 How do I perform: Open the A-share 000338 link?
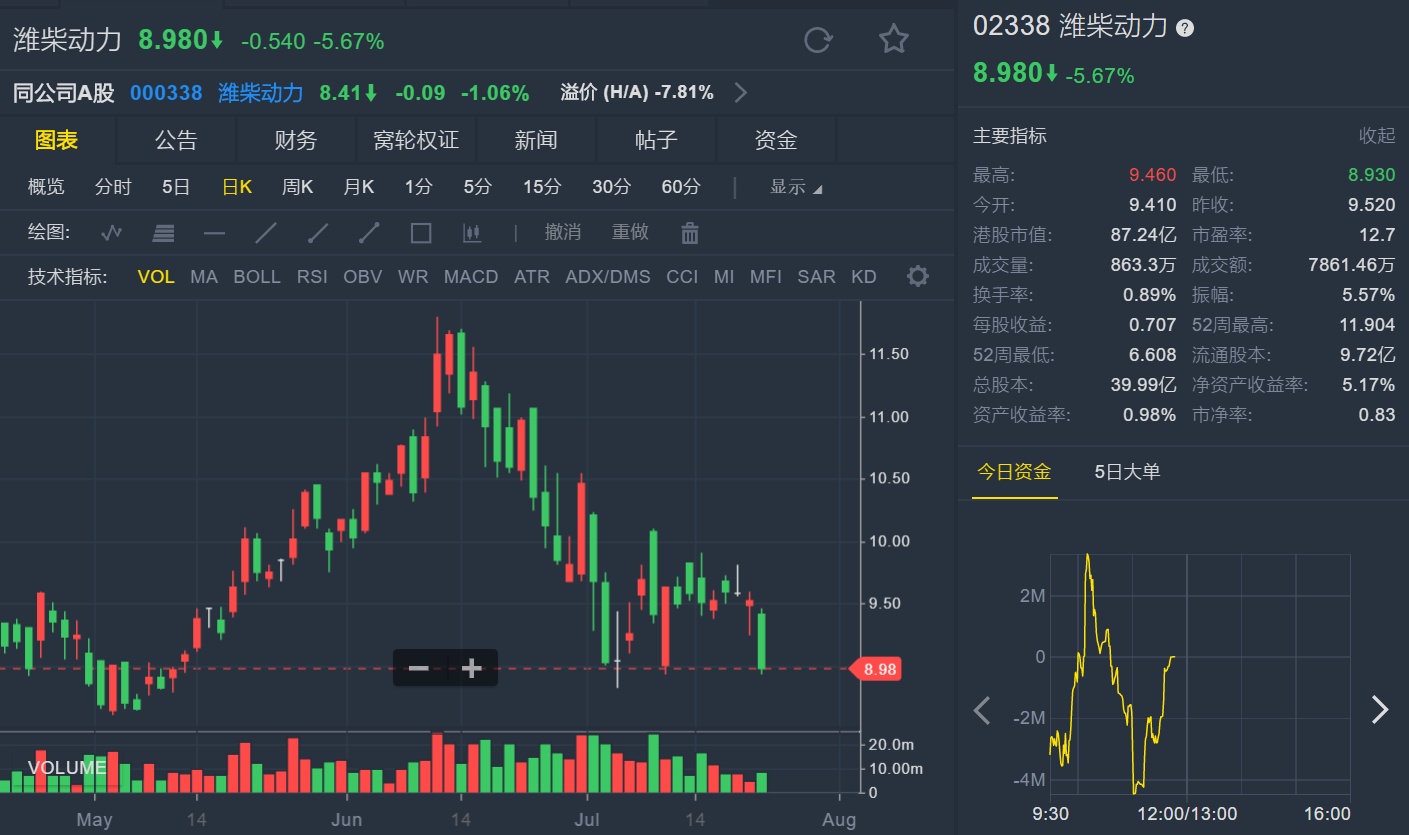pyautogui.click(x=166, y=93)
